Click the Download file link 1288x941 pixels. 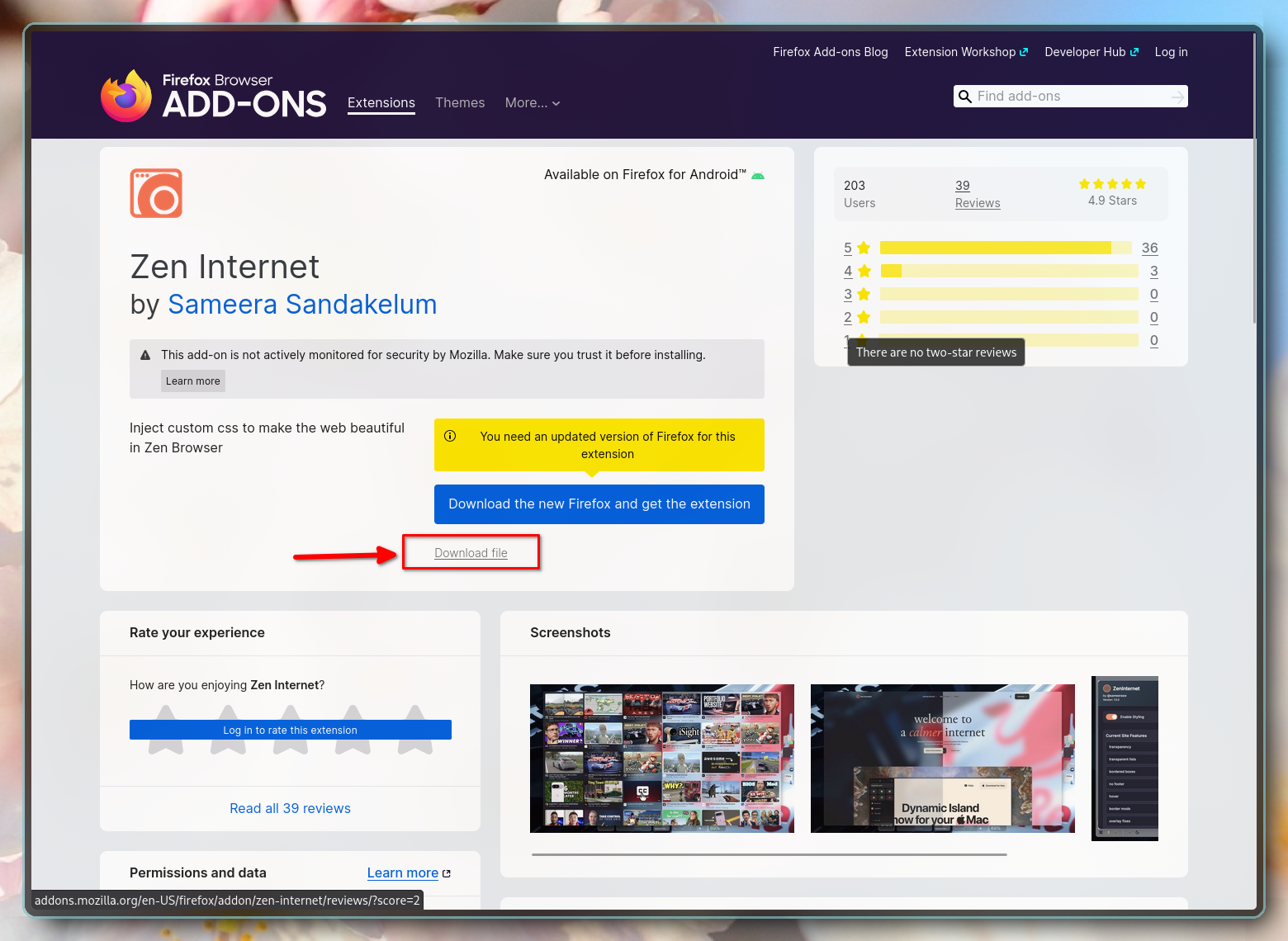pyautogui.click(x=471, y=553)
